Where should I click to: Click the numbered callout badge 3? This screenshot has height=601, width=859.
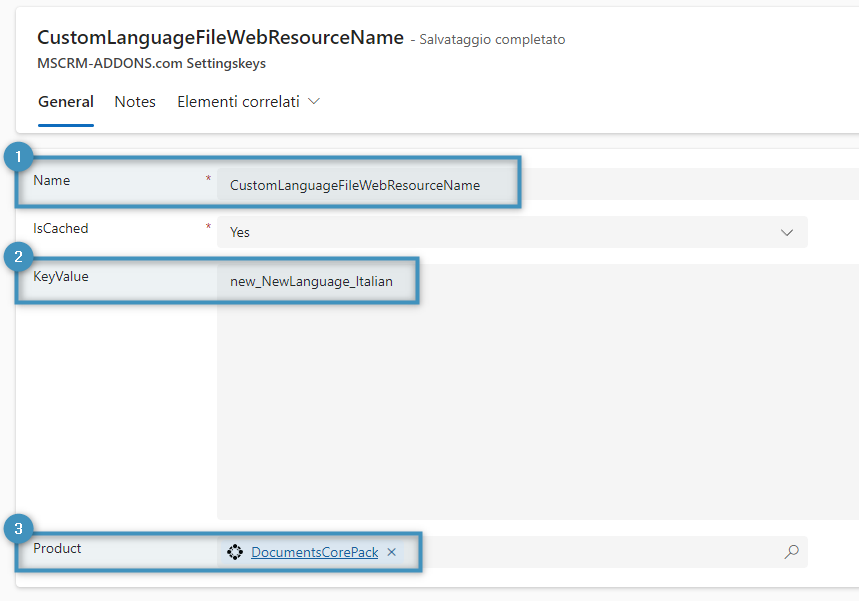(x=17, y=527)
